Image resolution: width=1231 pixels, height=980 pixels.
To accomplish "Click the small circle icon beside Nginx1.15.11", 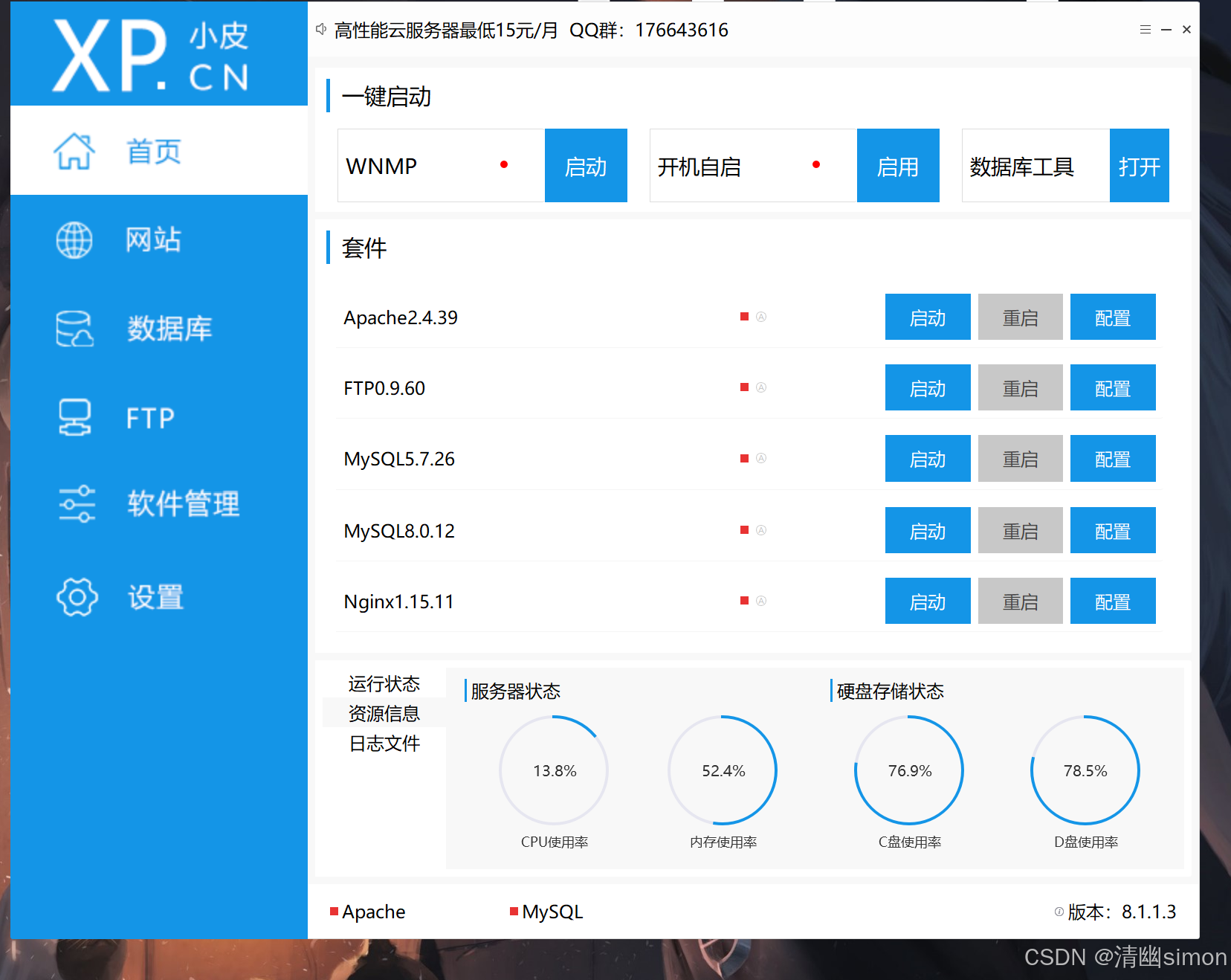I will tap(761, 601).
